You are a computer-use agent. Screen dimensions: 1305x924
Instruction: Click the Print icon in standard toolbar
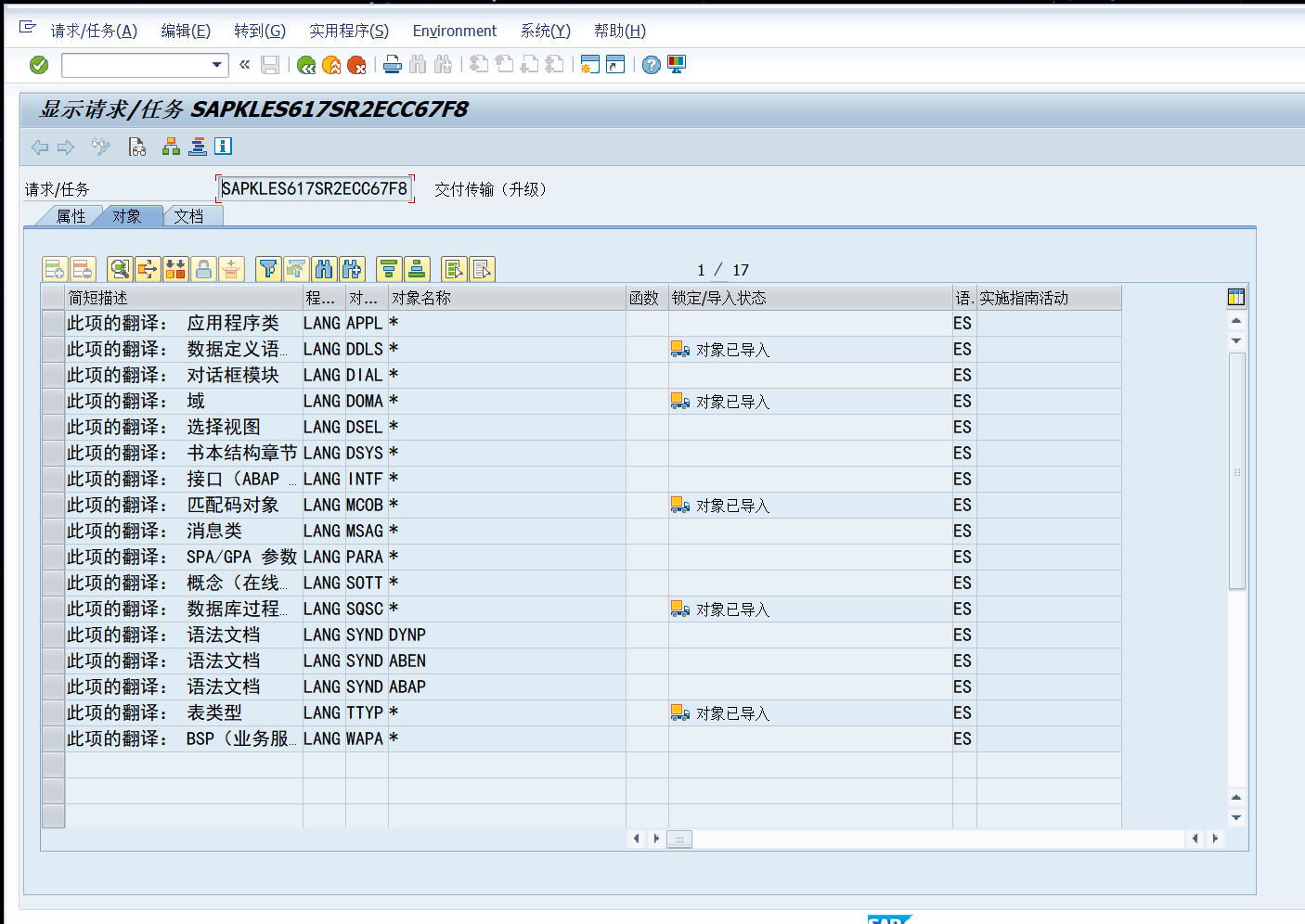393,65
